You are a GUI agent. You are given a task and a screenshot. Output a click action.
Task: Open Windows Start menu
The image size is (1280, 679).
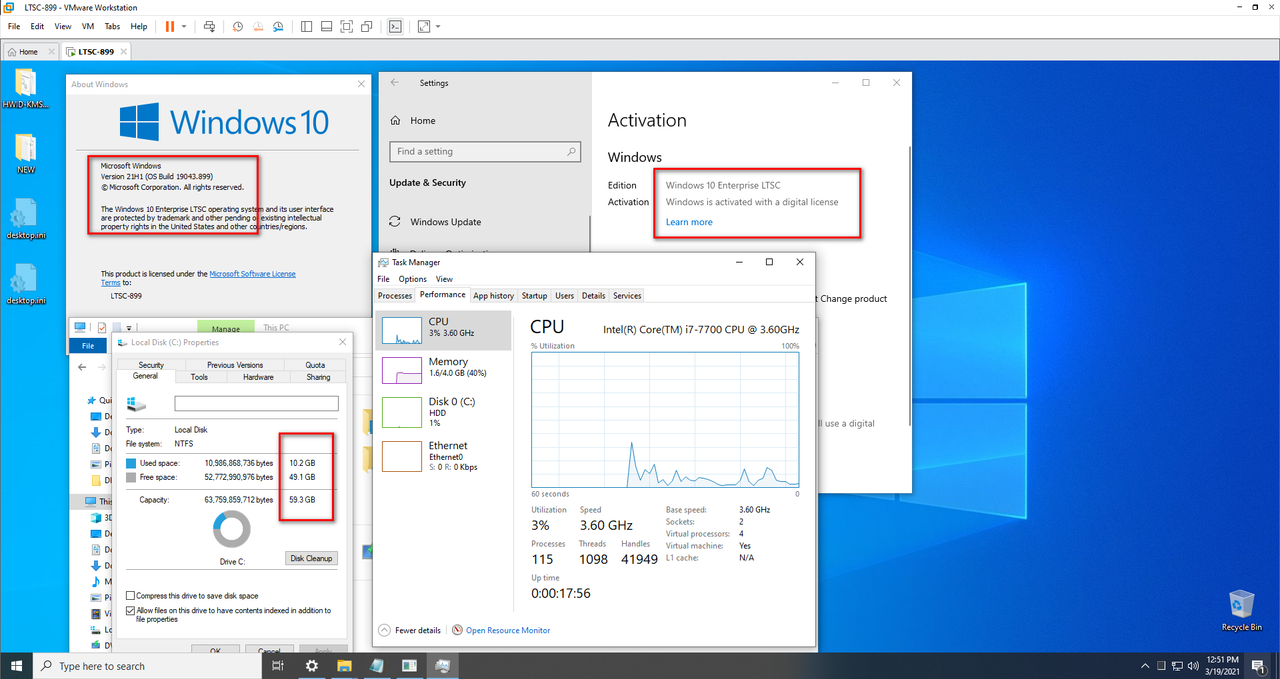point(16,665)
